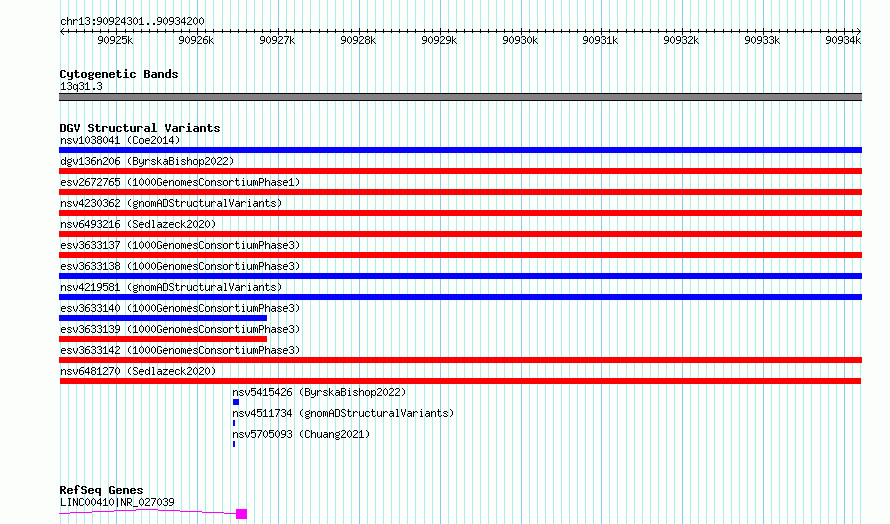Select the red bar under dgv136n206
Viewport: 890px width, 524px height.
tap(460, 171)
